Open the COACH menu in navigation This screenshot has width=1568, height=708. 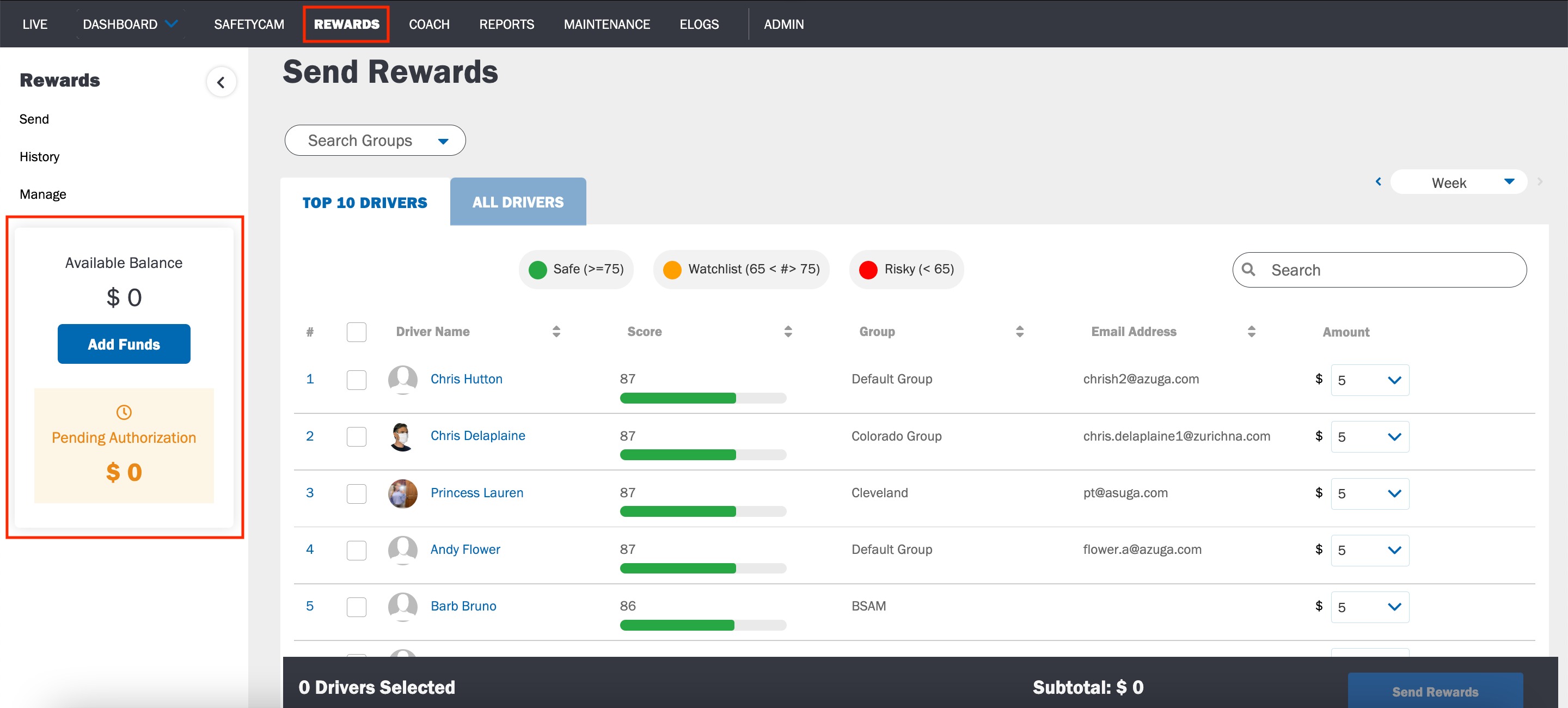428,25
